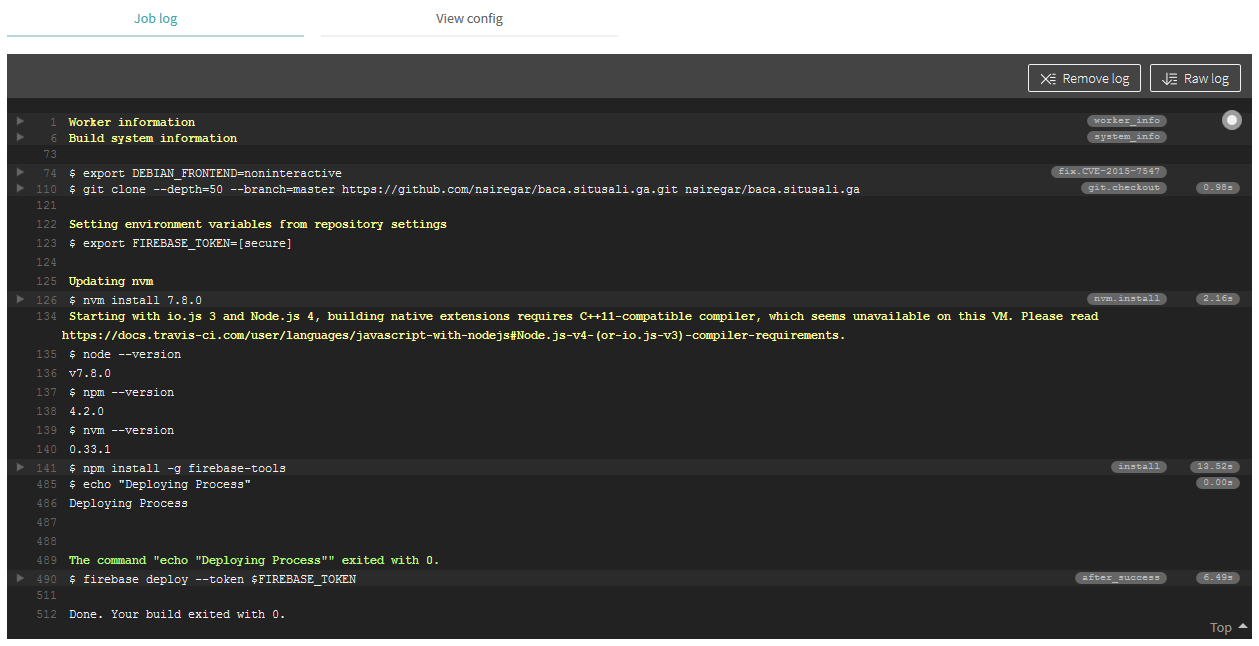Screen dimensions: 1259x646
Task: Click the 'Updating nvm' line
Action: click(111, 281)
